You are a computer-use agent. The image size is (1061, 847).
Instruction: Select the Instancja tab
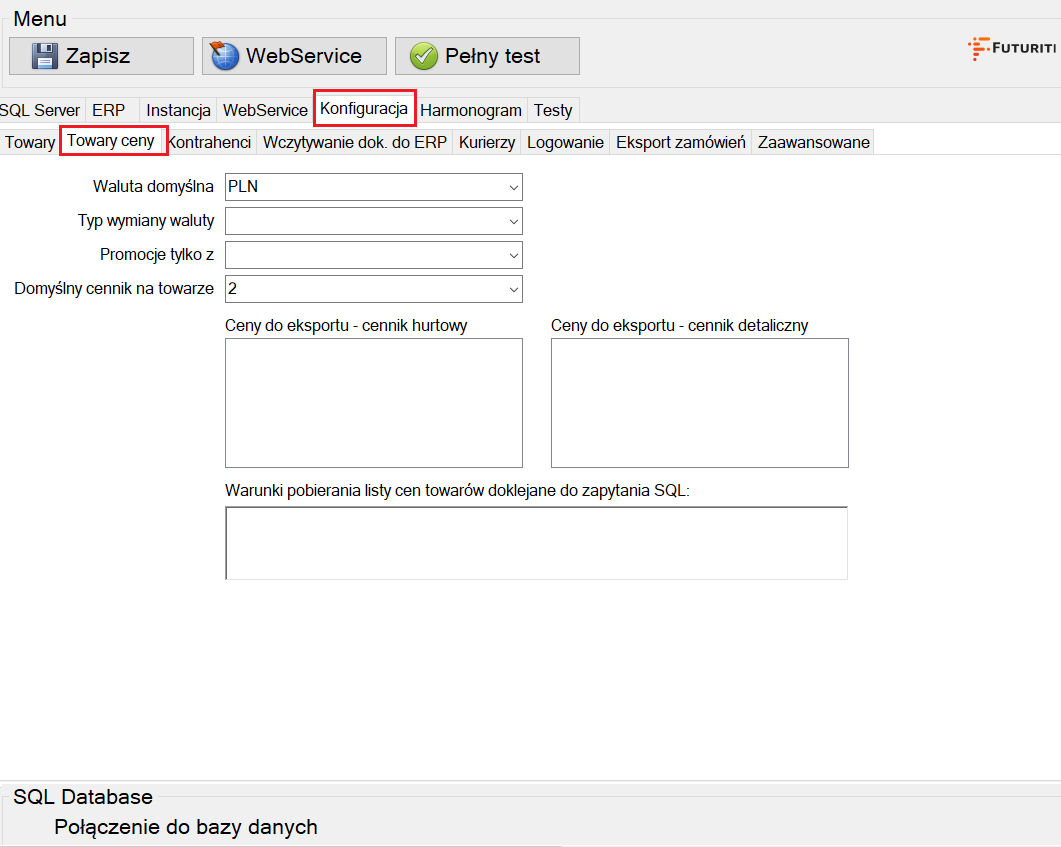pyautogui.click(x=178, y=110)
